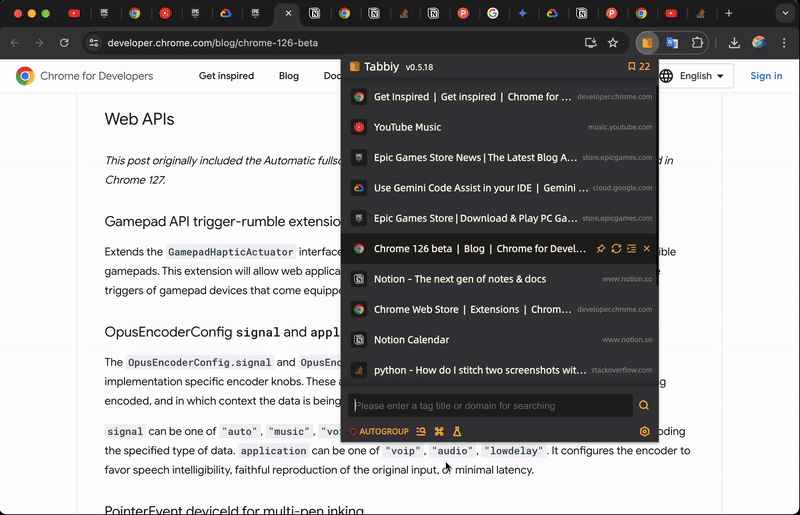Image resolution: width=800 pixels, height=515 pixels.
Task: Go forward with the browser forward arrow
Action: point(39,43)
